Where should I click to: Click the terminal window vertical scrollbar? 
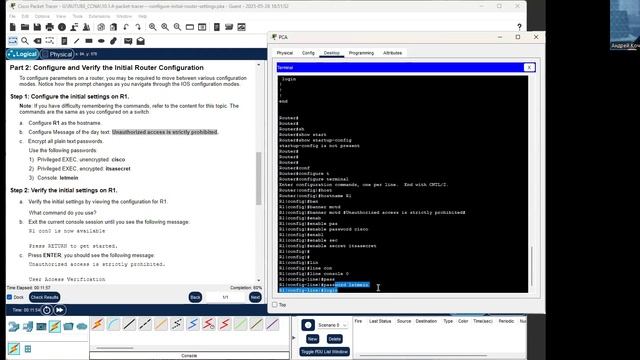(x=531, y=266)
